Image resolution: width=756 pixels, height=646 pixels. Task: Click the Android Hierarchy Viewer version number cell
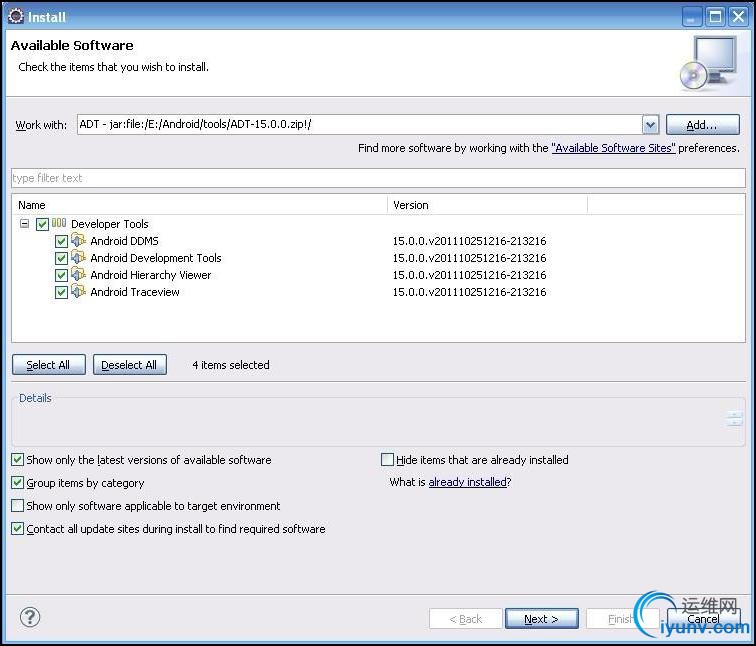[469, 275]
